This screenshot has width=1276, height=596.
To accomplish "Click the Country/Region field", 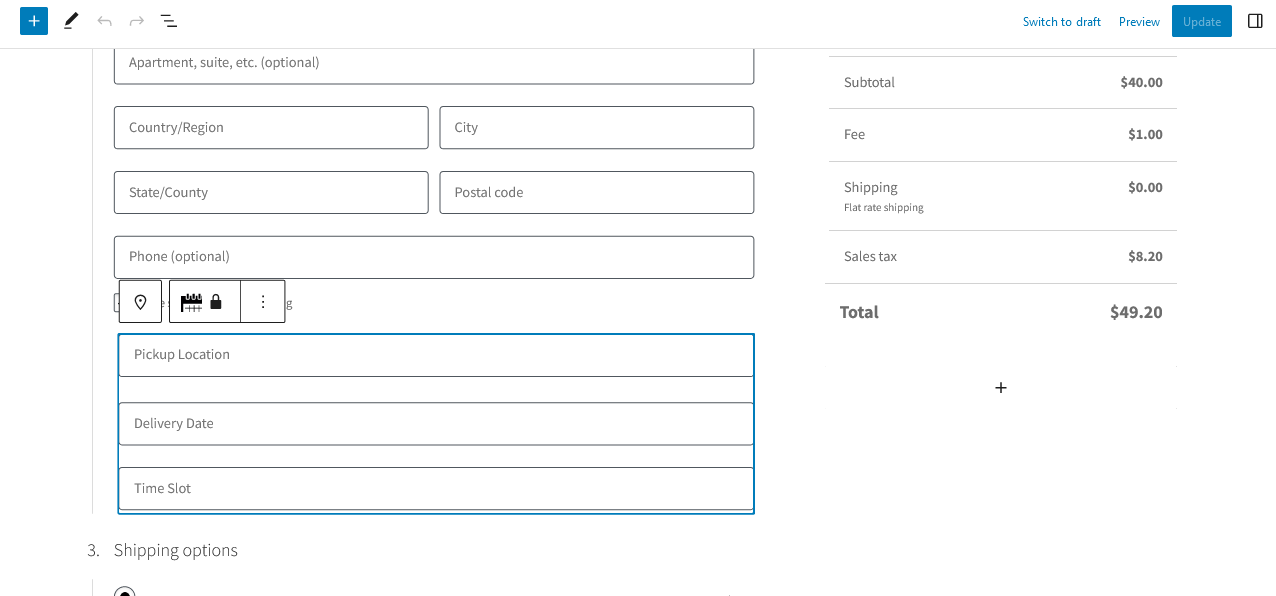I will 271,128.
